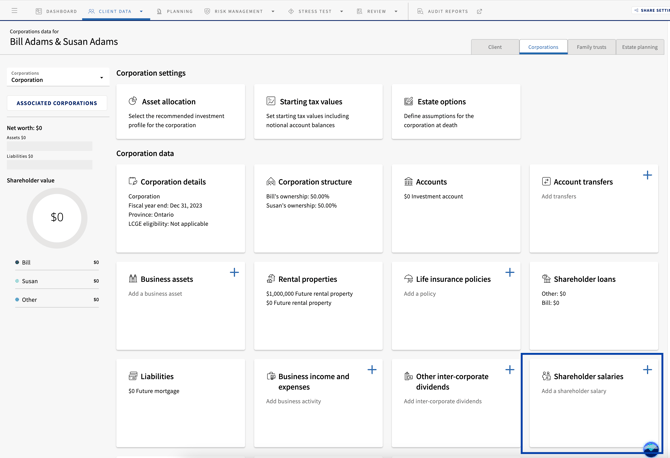The image size is (670, 458).
Task: Add a life insurance policy with plus
Action: point(510,272)
